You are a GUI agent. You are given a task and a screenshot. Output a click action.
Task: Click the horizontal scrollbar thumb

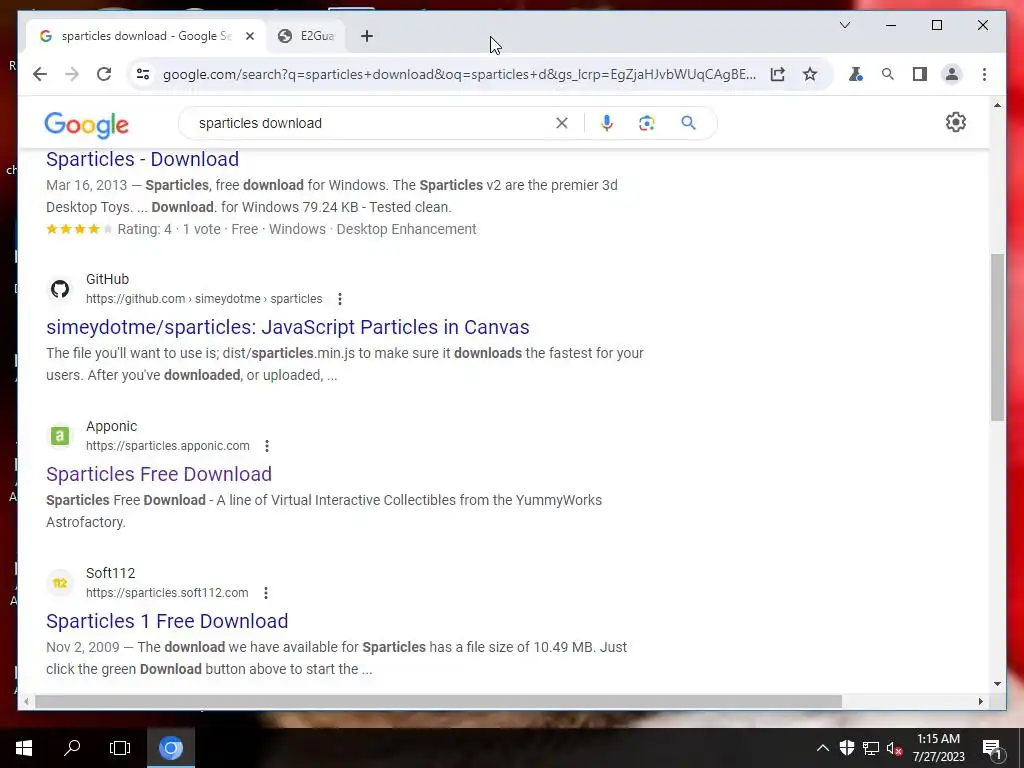(x=438, y=701)
